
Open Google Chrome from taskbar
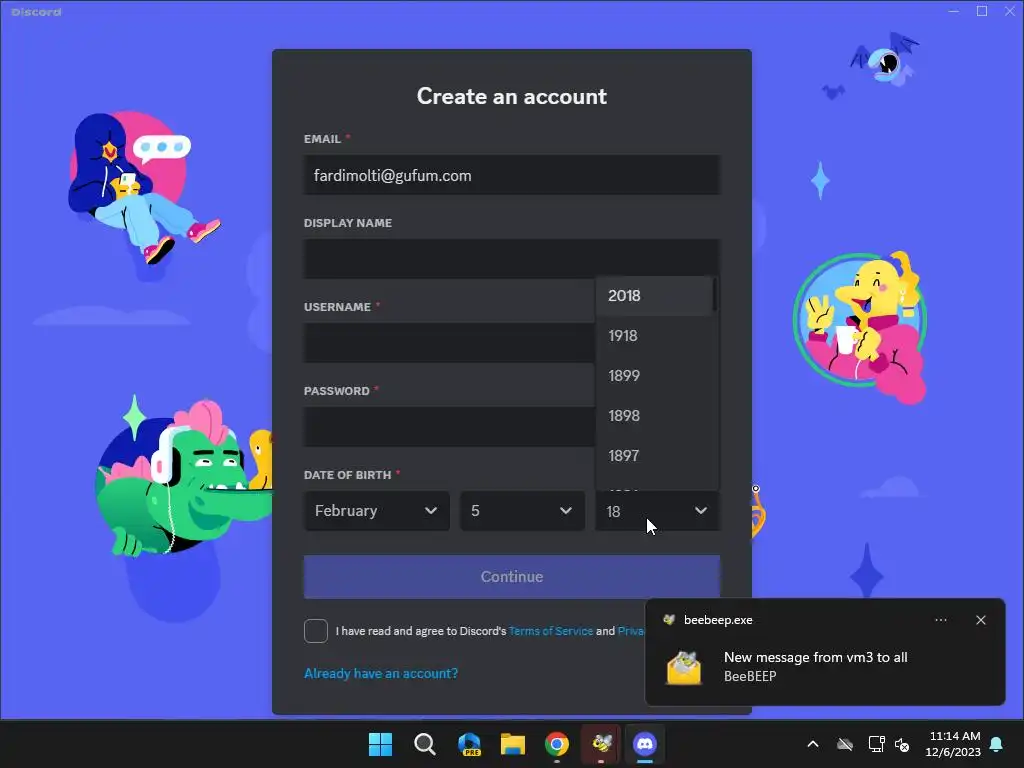557,744
